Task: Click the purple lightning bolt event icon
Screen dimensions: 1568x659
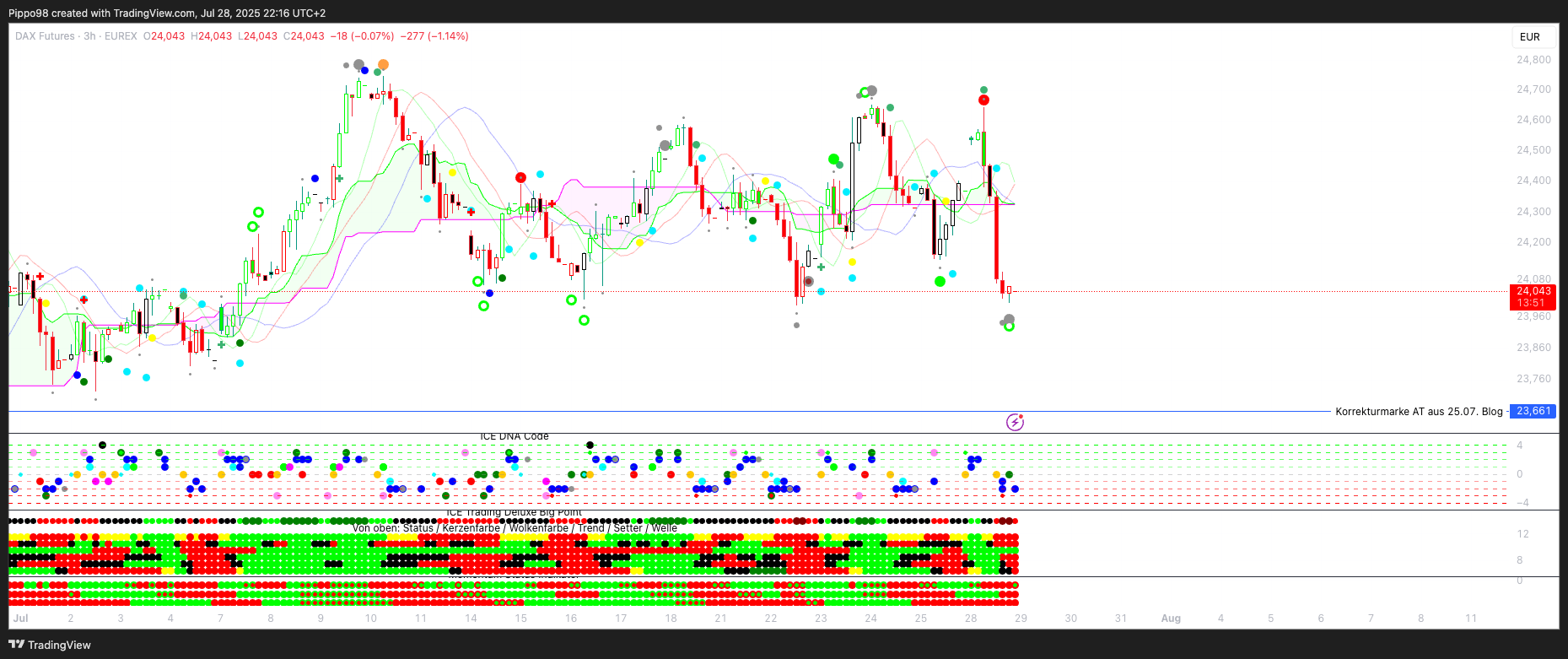Action: [x=1015, y=422]
